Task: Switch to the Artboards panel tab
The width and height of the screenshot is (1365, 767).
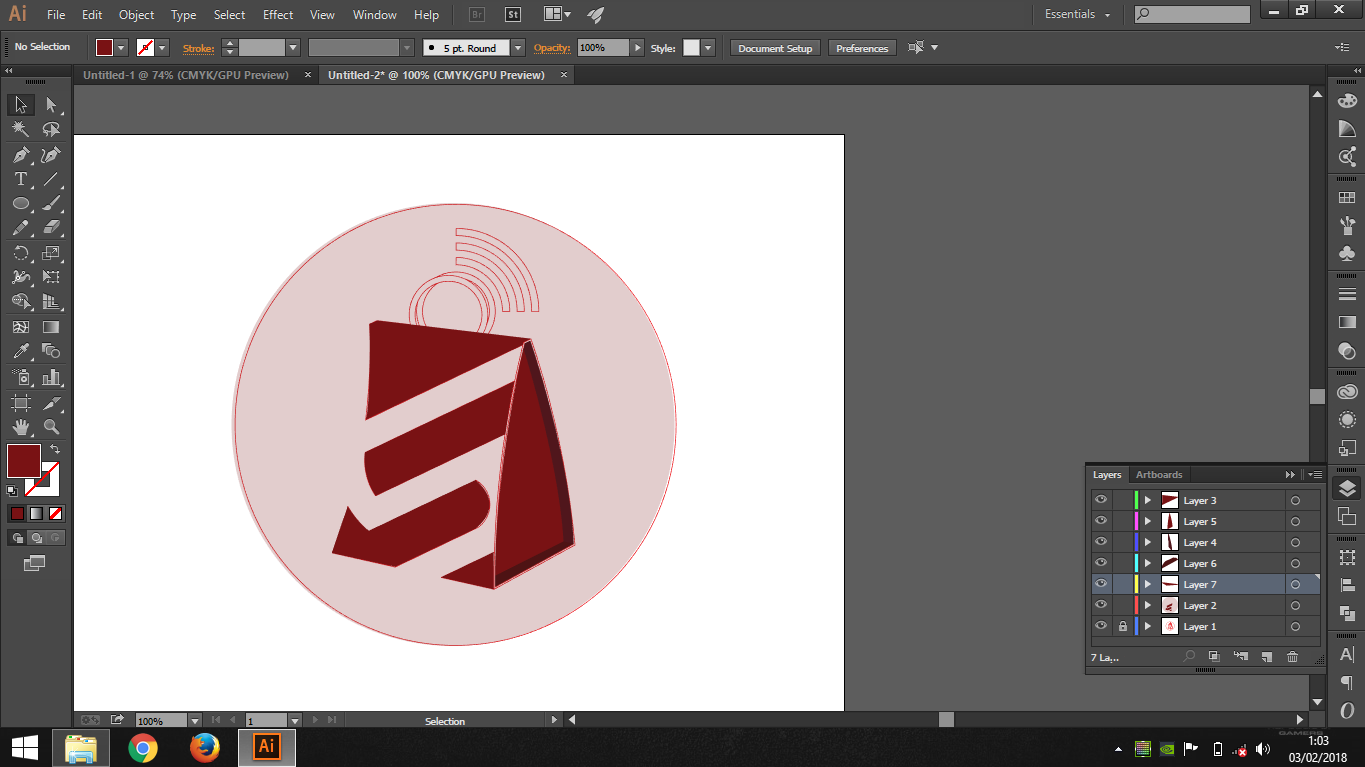Action: pos(1159,475)
